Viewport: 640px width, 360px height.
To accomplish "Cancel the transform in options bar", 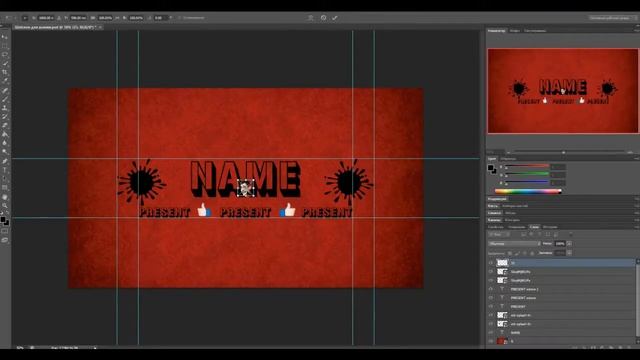I will tap(323, 18).
